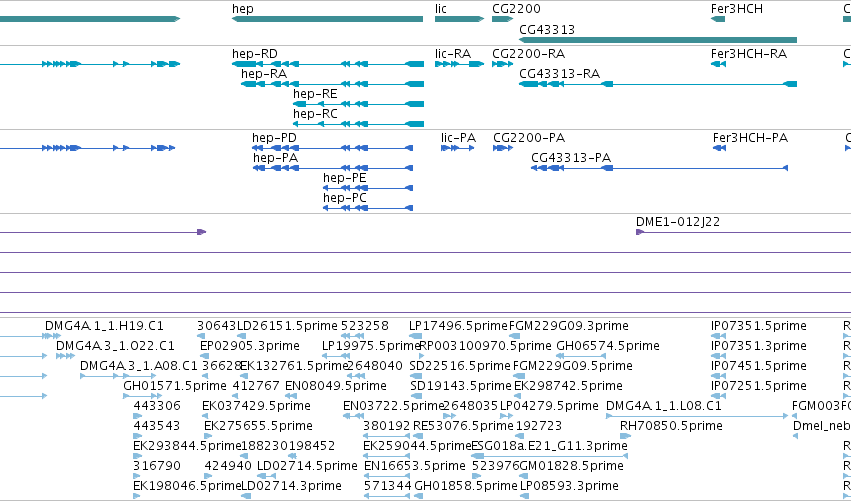851x501 pixels.
Task: Select the DMG4A.1_1.L08.C1 feature
Action: click(697, 416)
